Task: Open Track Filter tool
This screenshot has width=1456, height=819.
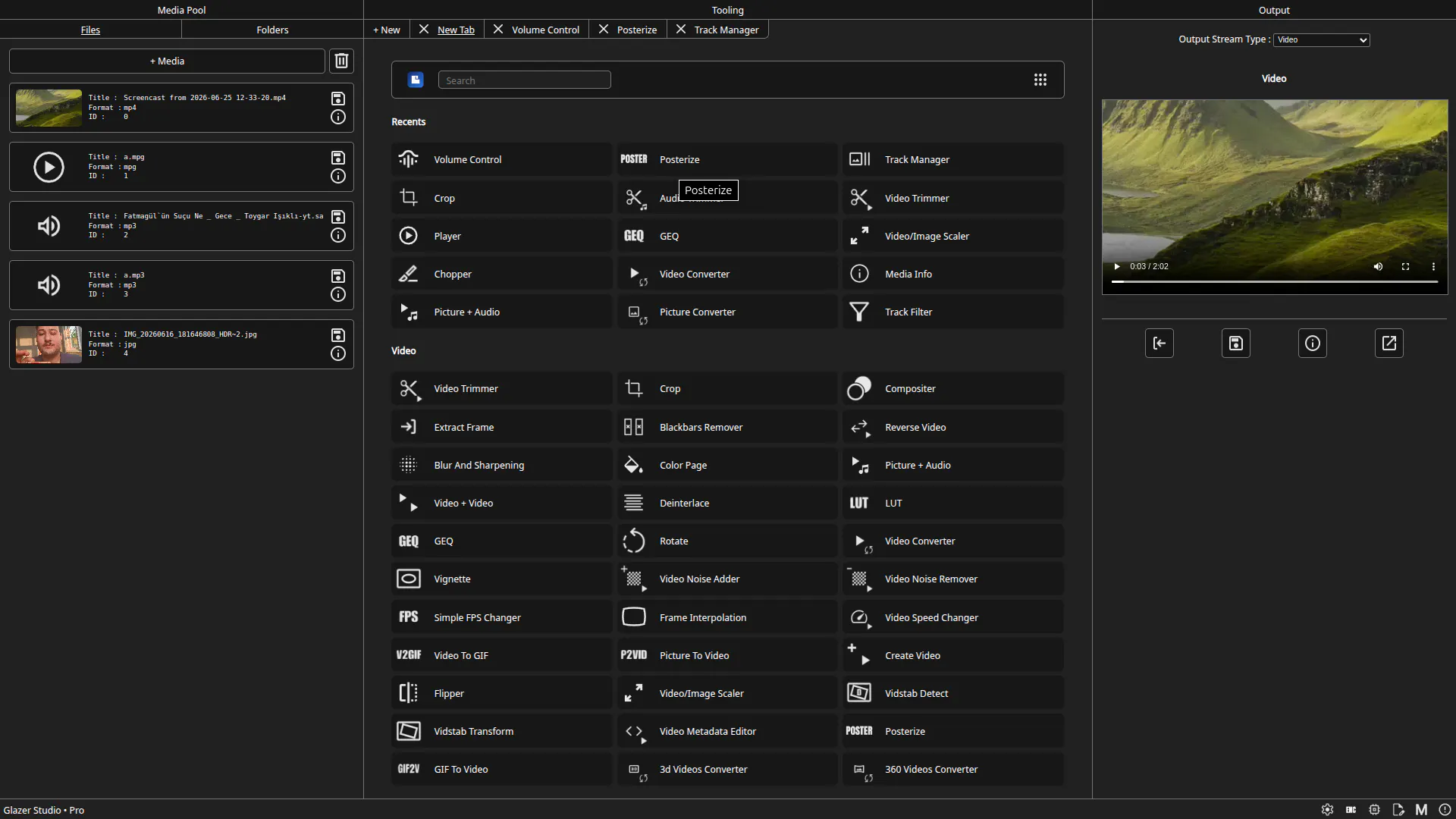Action: coord(952,312)
